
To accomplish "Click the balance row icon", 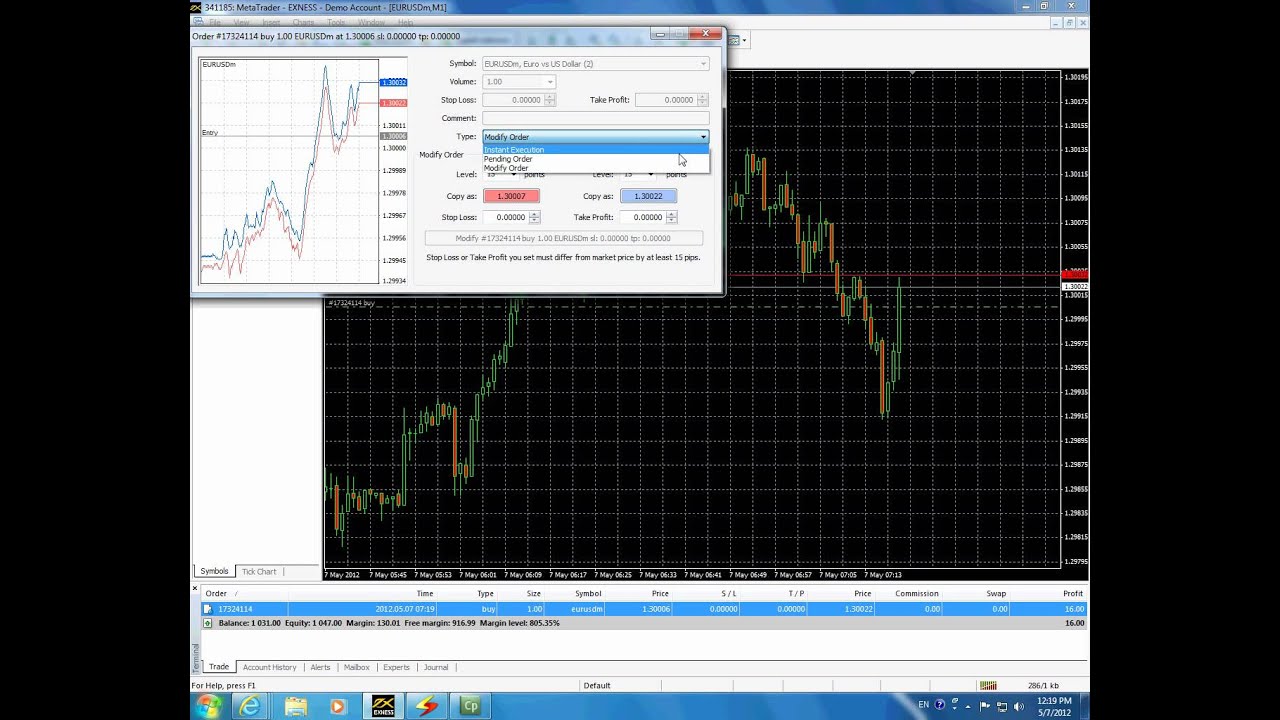I will [x=208, y=623].
